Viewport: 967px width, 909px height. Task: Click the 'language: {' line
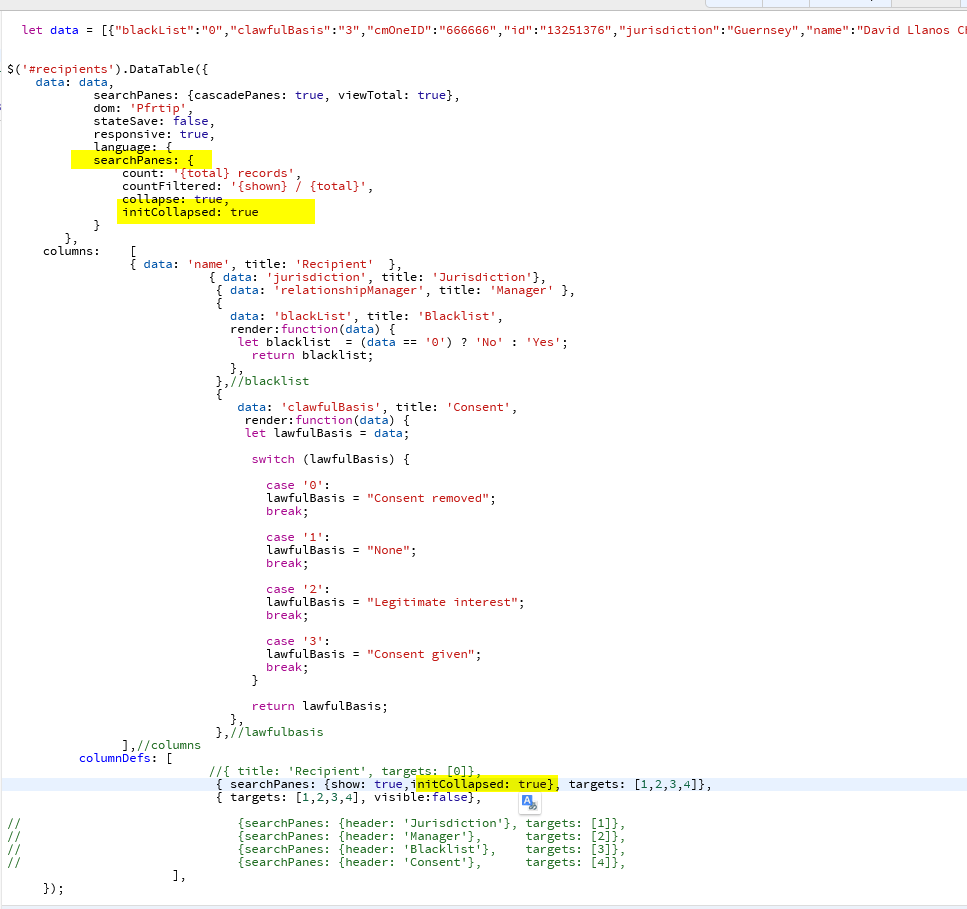pos(133,147)
